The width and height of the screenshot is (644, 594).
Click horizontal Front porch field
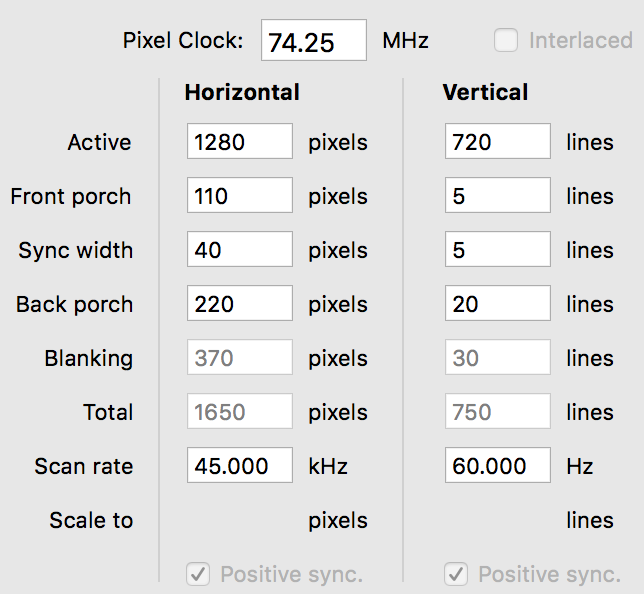coord(239,196)
